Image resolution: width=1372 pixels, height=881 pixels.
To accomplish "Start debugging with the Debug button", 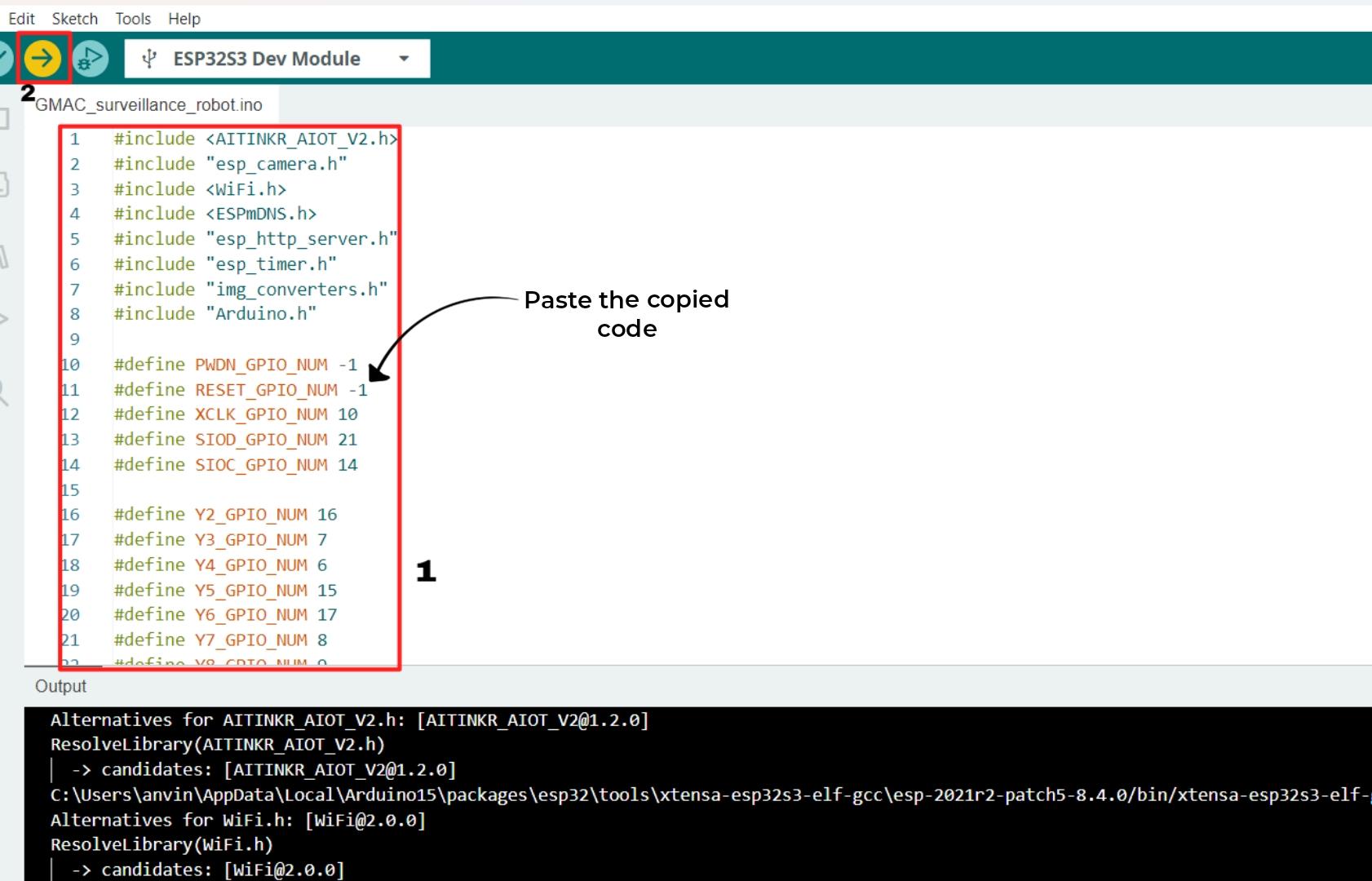I will tap(90, 59).
